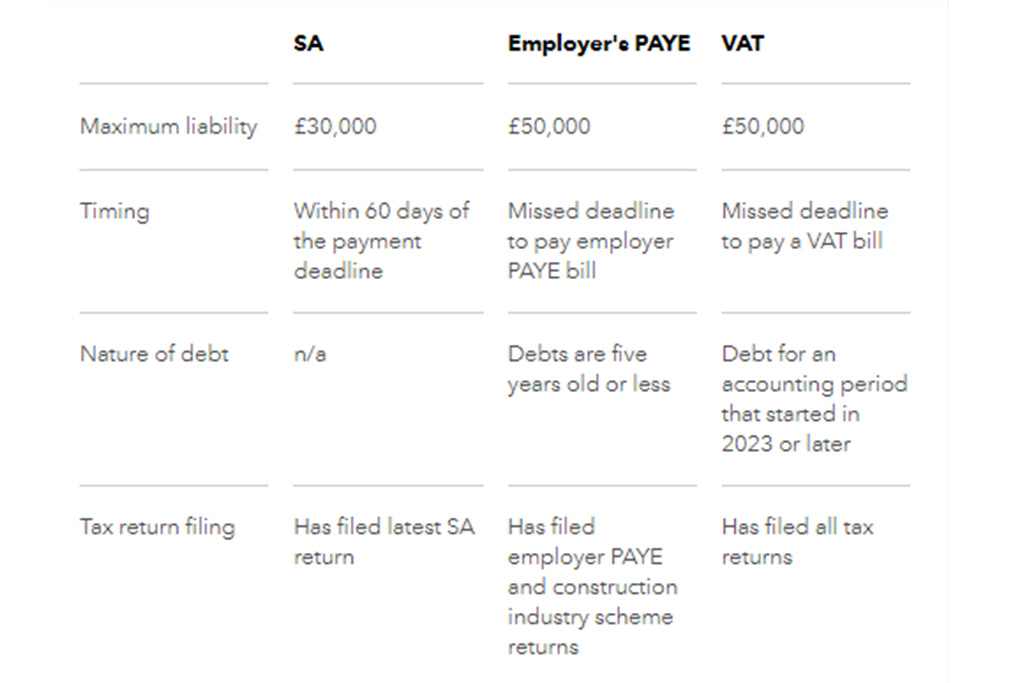Viewport: 1024px width, 683px height.
Task: Select 'Has filed all tax returns' cell
Action: (x=797, y=542)
